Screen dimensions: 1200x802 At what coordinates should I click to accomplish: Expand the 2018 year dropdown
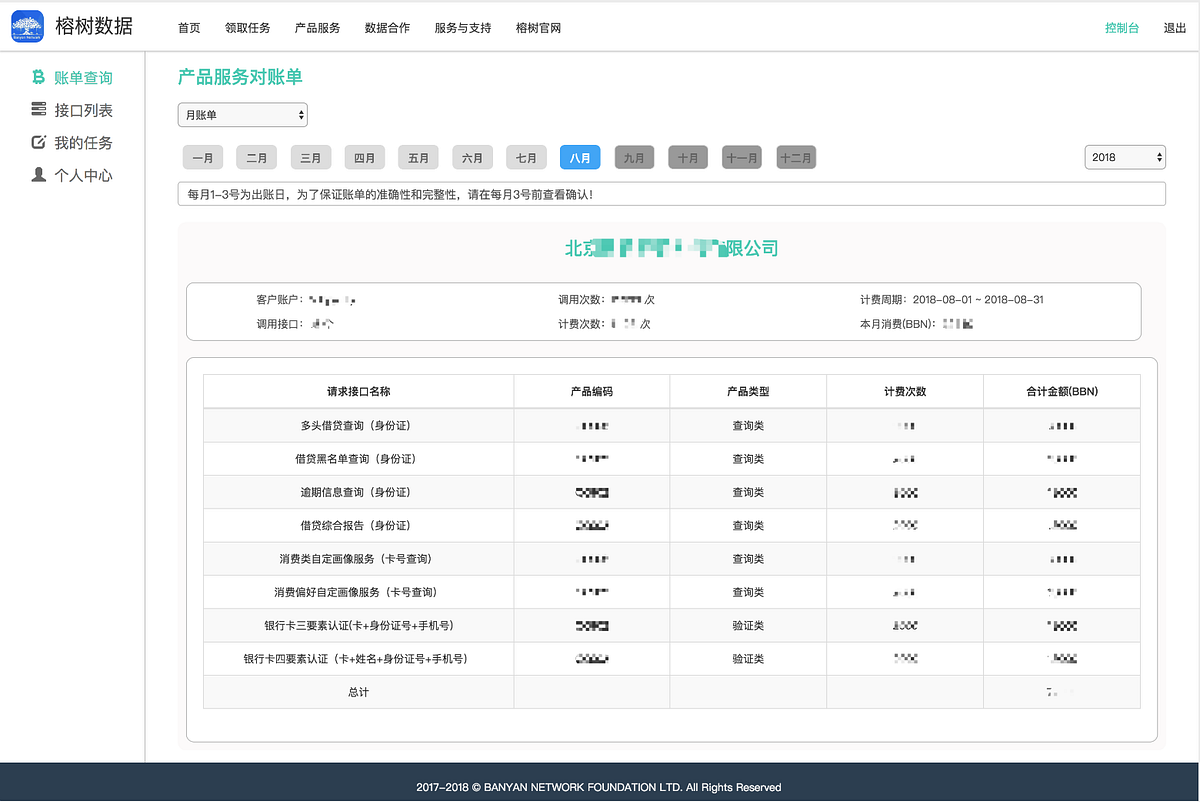tap(1125, 157)
